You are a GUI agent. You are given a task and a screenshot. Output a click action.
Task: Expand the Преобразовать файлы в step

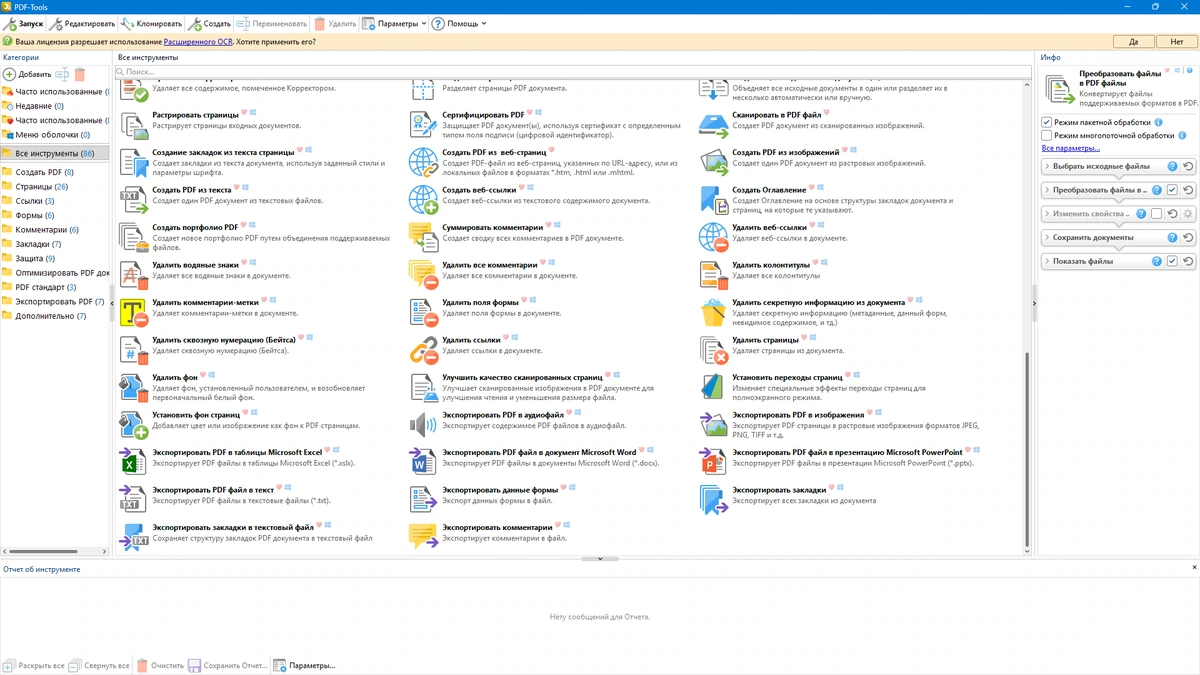point(1047,190)
